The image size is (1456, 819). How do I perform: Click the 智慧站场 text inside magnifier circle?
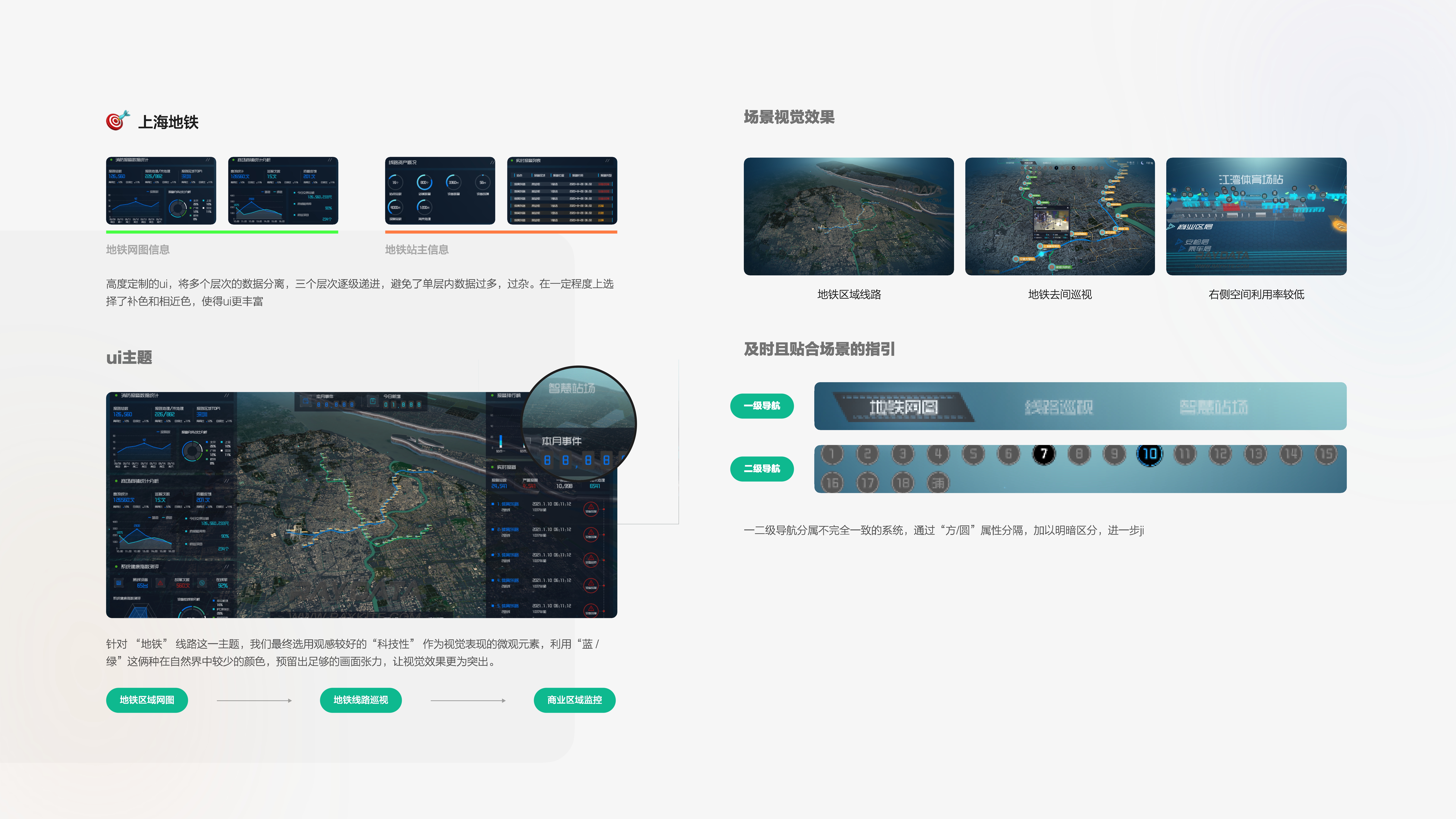[x=572, y=388]
